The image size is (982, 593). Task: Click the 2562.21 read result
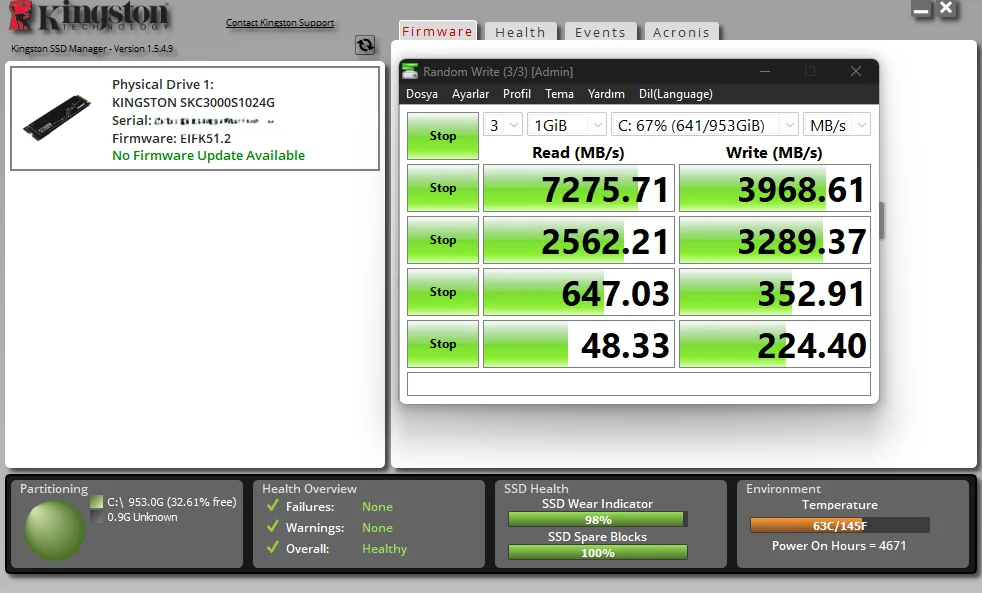click(x=579, y=240)
